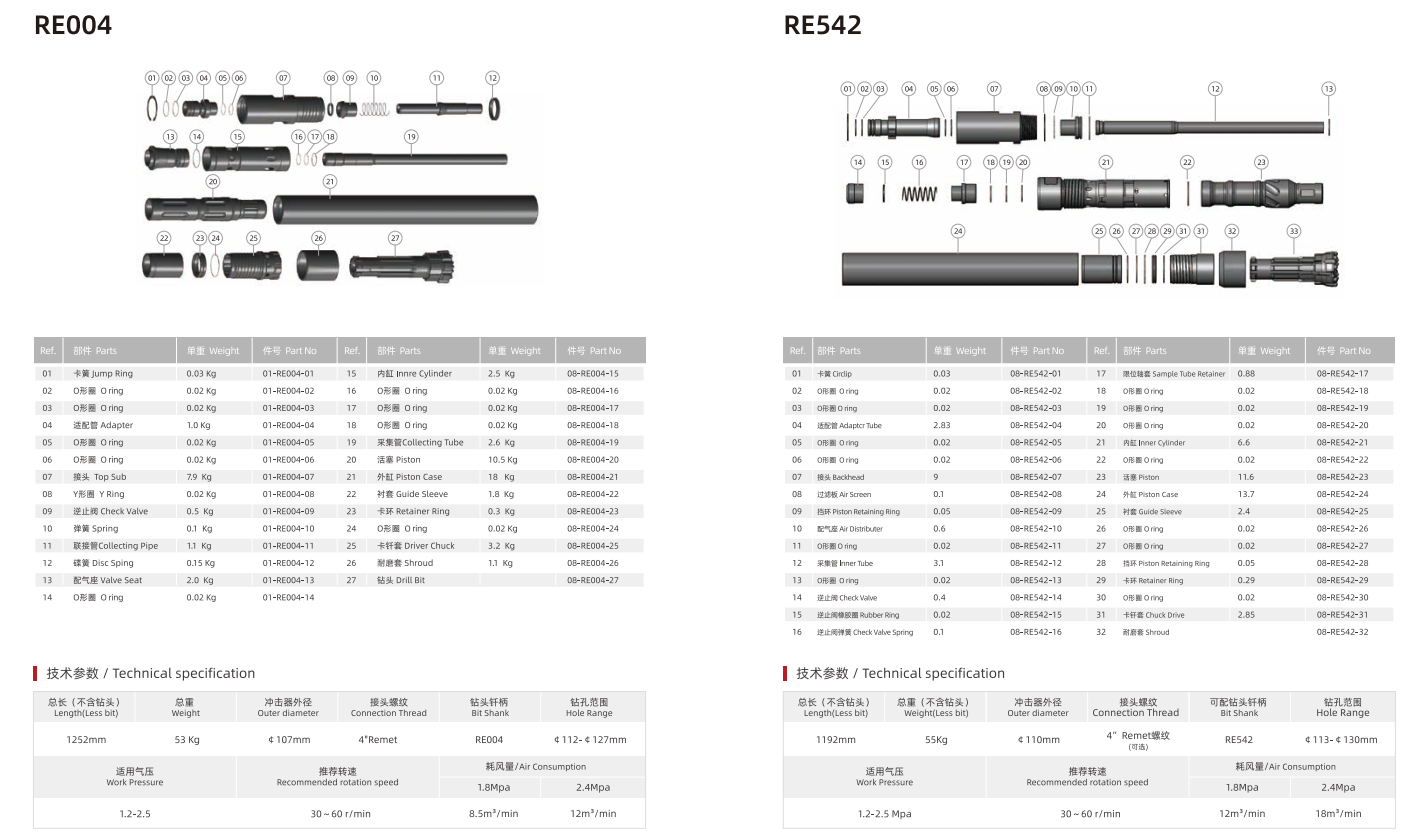This screenshot has height=840, width=1425.
Task: Click callout number 23 in the RE542 diagram
Action: (x=1261, y=162)
